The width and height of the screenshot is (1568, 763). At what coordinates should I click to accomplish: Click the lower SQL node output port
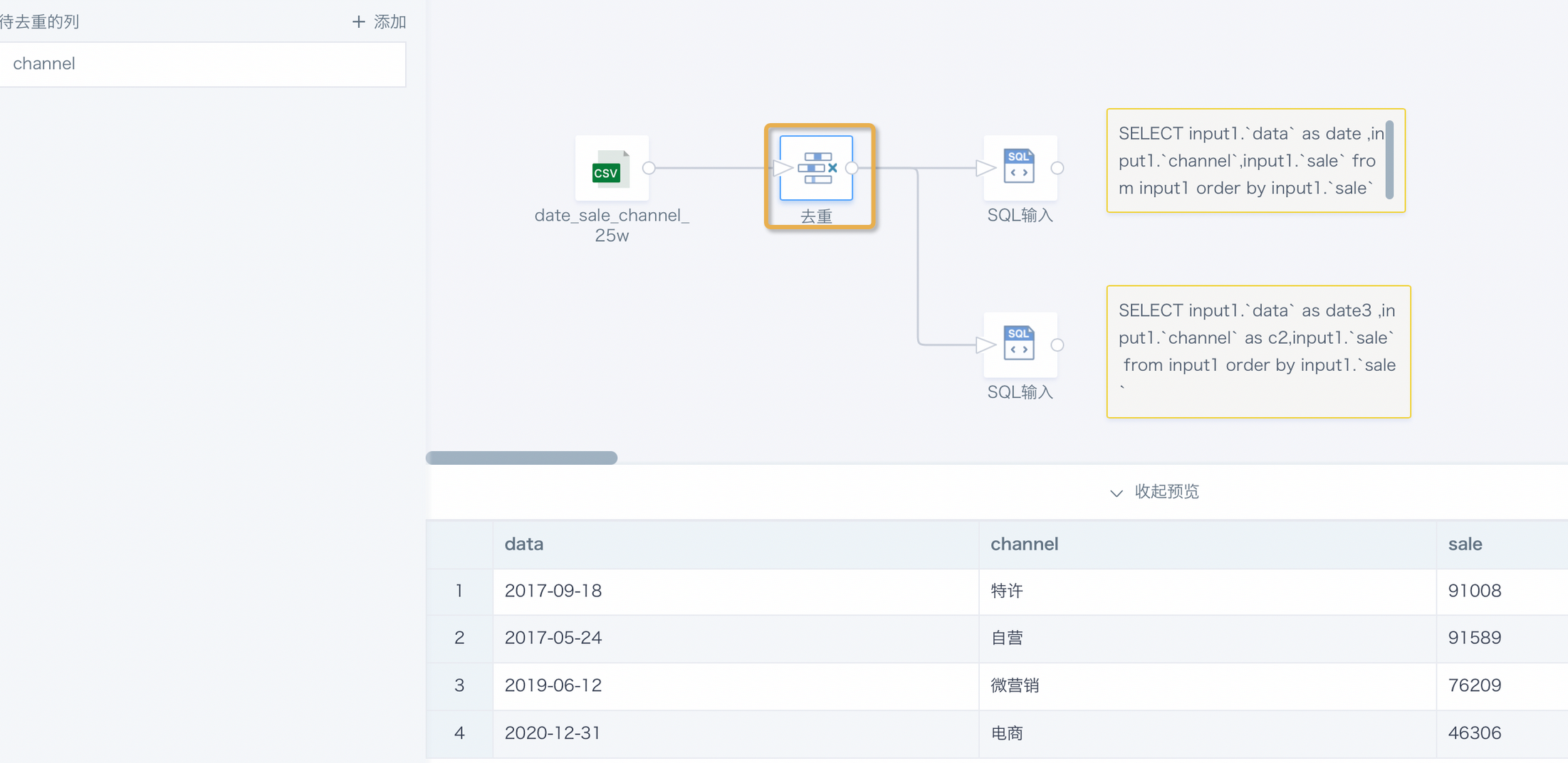1057,344
